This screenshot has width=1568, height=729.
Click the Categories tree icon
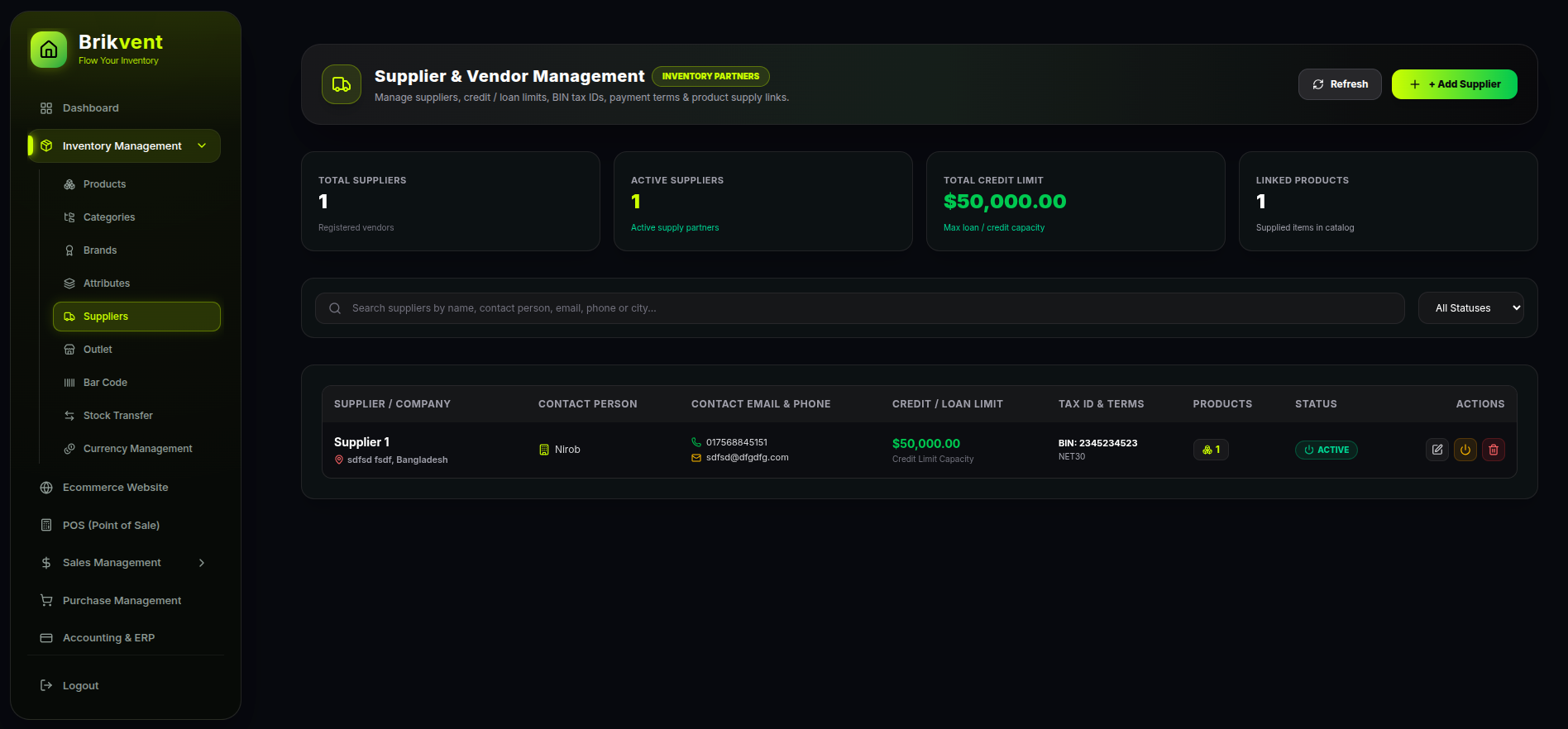click(69, 217)
